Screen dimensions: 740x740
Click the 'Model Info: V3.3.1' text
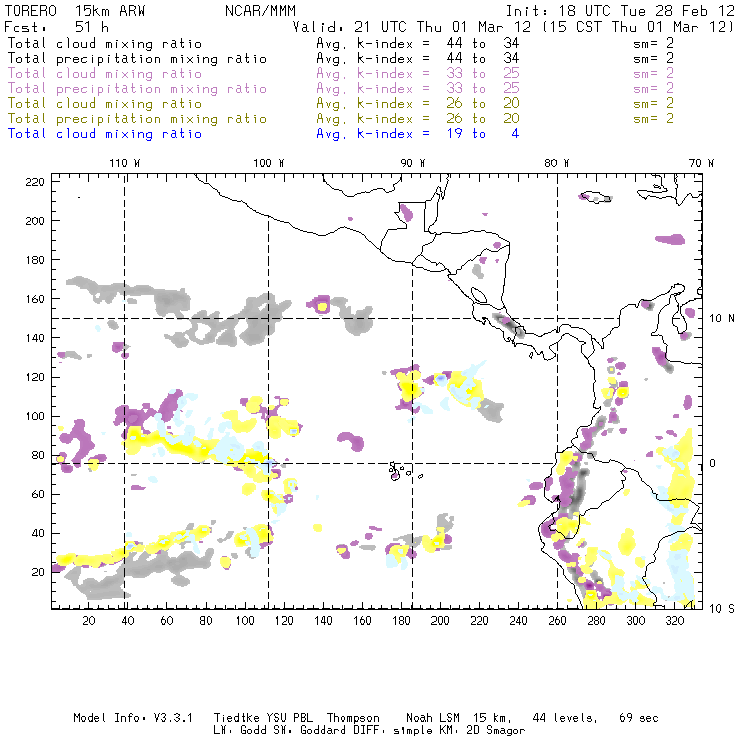(x=133, y=718)
